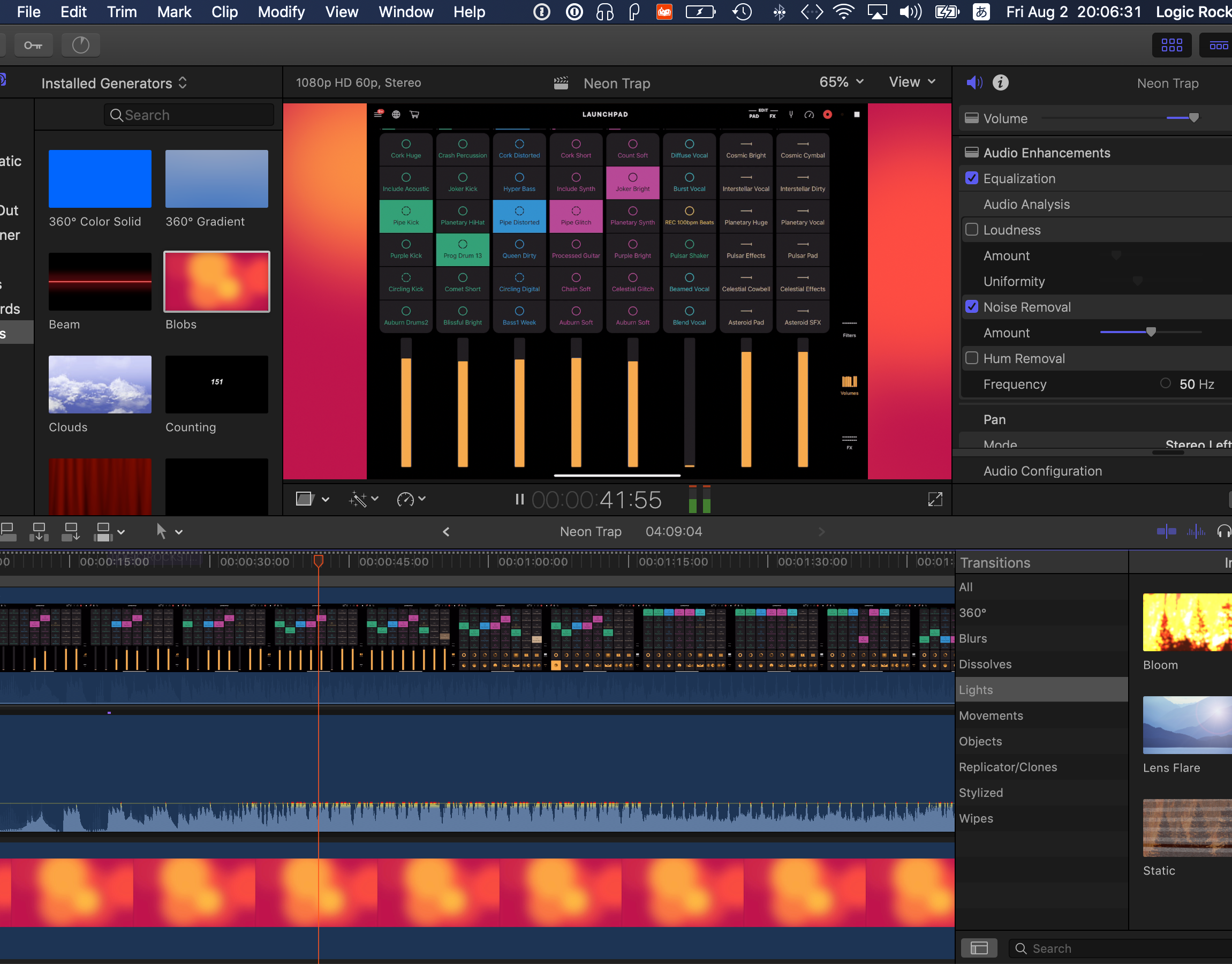1232x964 pixels.
Task: Click the overwrite clip button
Action: pos(103,532)
